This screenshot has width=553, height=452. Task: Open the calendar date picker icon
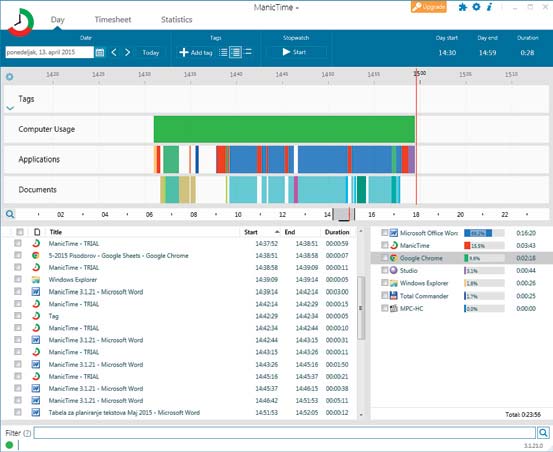[100, 53]
